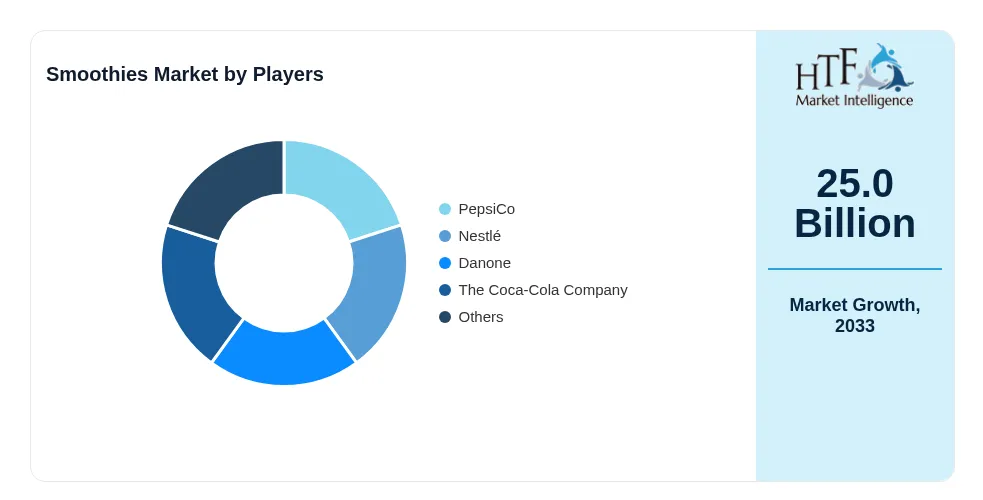Click the Danone legend color dot
This screenshot has width=983, height=500.
(x=445, y=263)
